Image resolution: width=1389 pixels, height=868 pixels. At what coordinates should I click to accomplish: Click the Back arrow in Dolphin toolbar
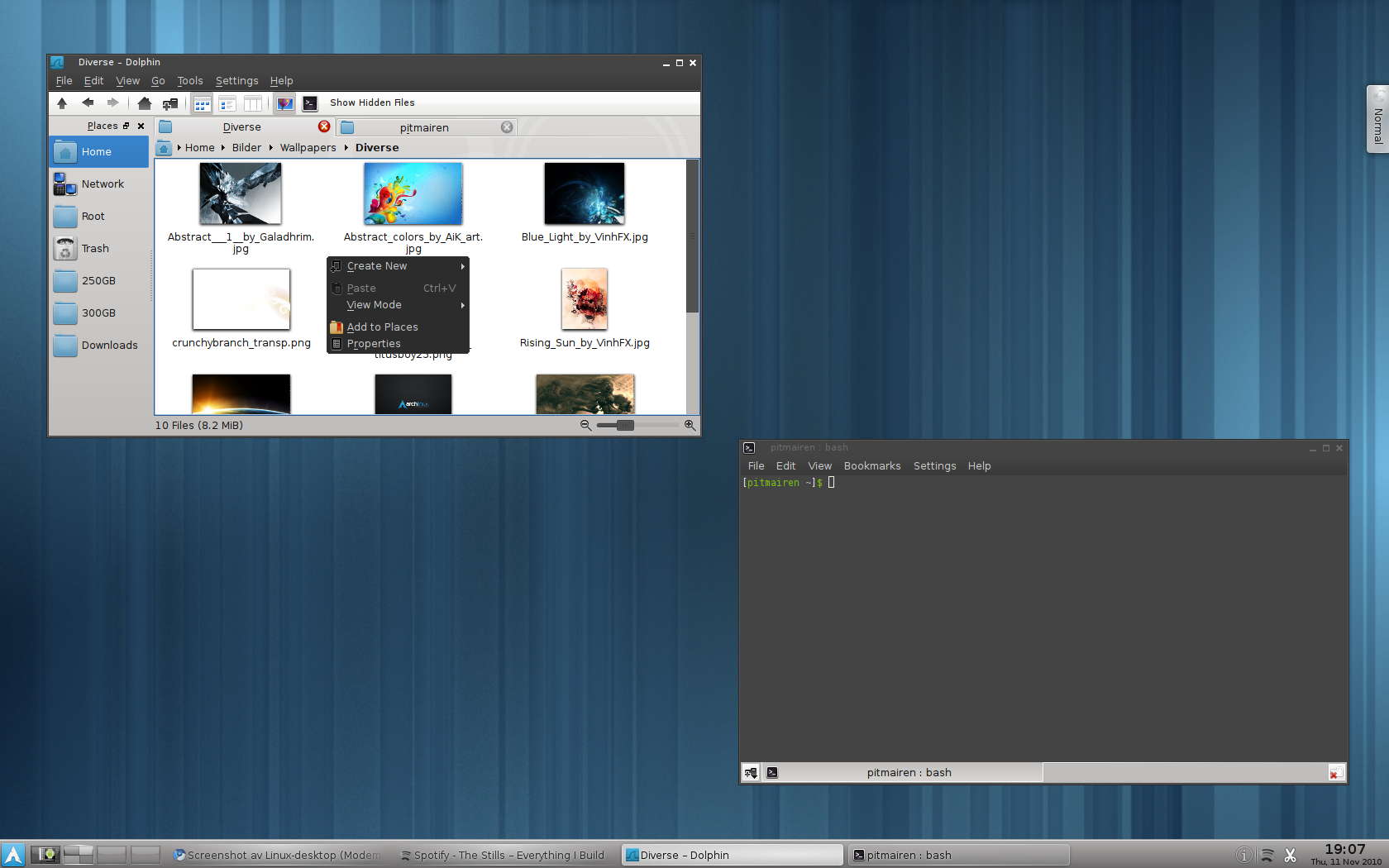pos(88,103)
